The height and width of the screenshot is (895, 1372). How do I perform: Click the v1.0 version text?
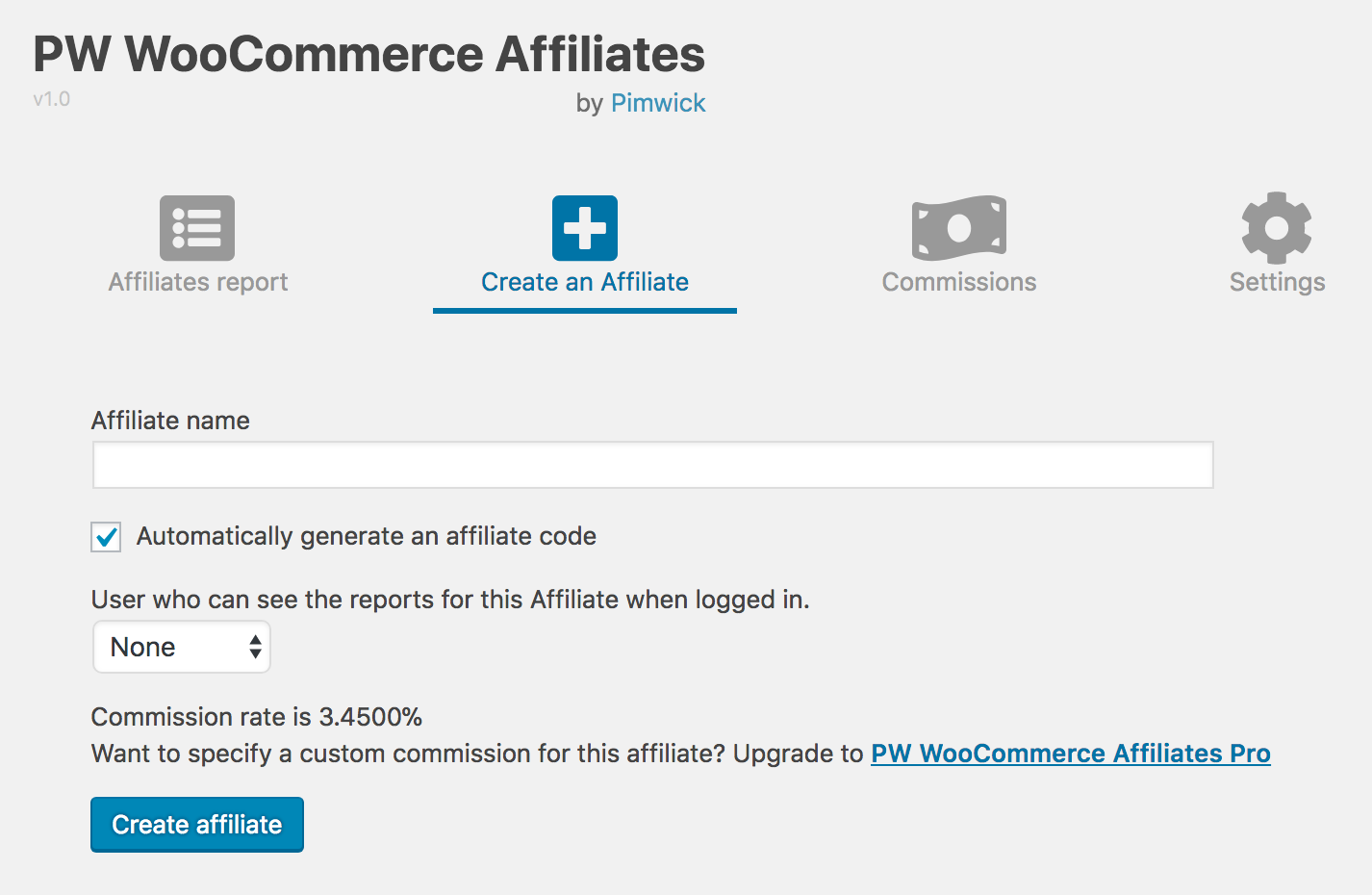pos(51,99)
